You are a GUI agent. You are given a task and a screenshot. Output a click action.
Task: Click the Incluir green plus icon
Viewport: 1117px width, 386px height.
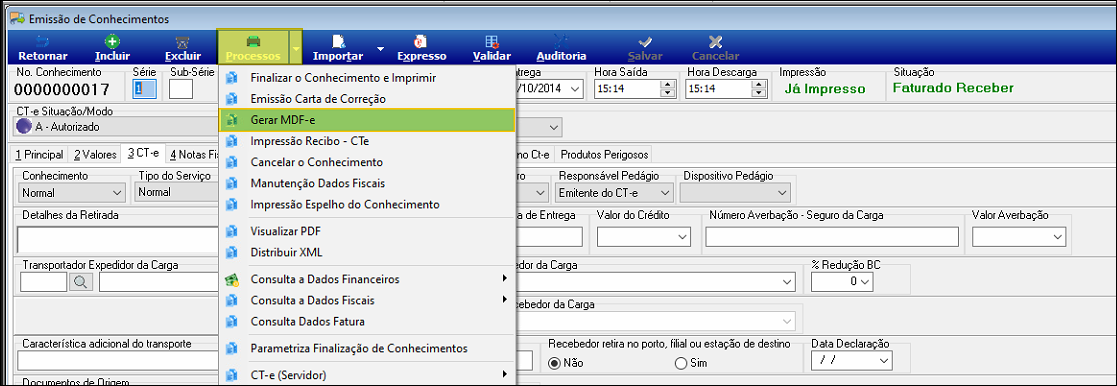[x=112, y=41]
